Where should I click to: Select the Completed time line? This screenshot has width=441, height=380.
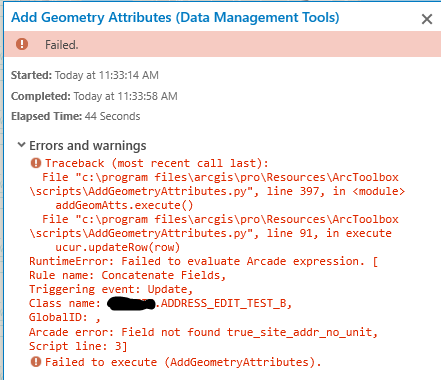(x=94, y=96)
